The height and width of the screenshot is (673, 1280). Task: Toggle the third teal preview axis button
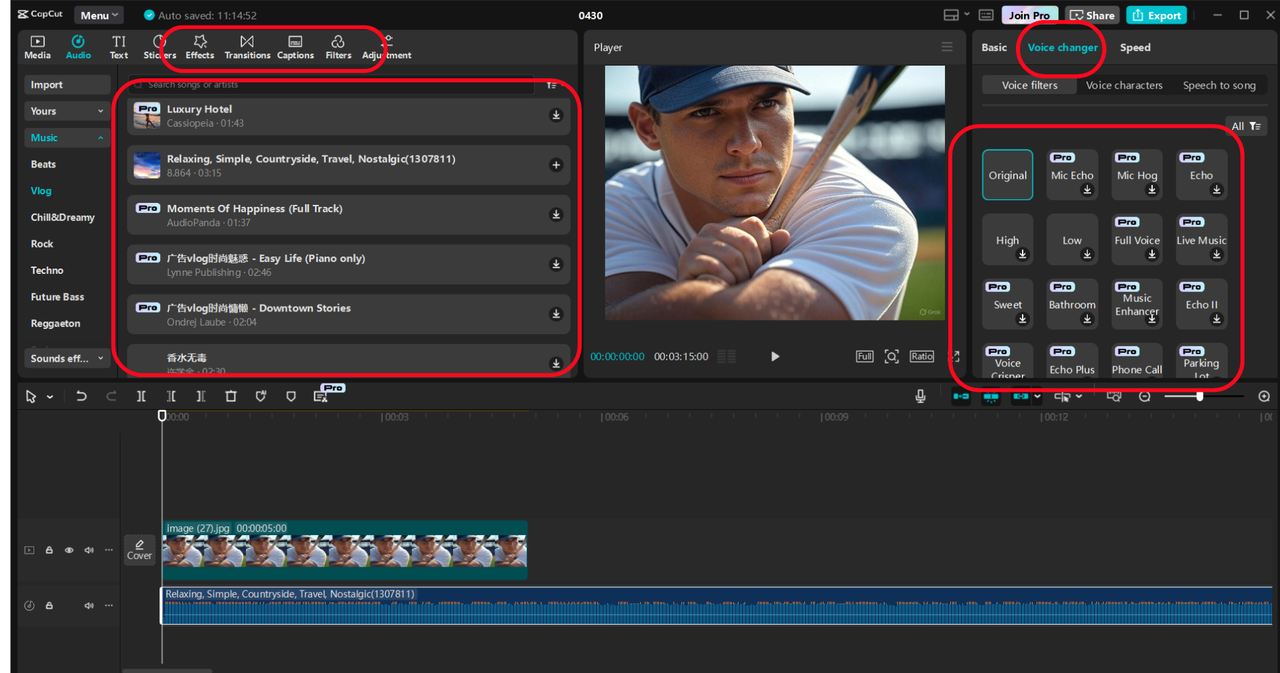1021,396
